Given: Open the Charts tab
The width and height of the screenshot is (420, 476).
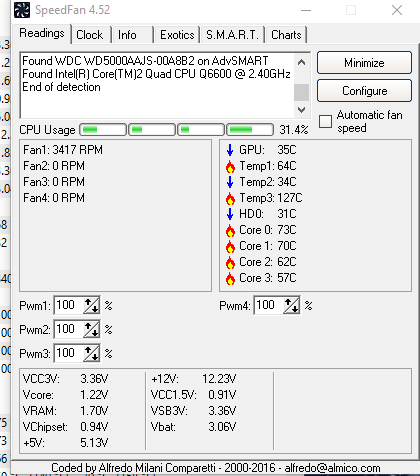Looking at the screenshot, I should 286,35.
